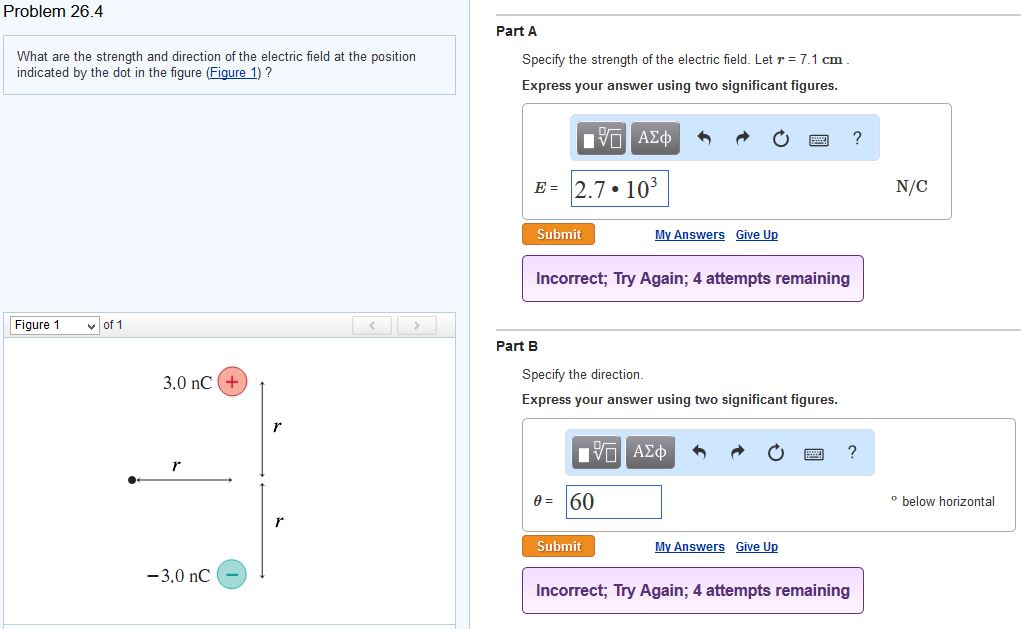Click redo arrow in Part A toolbar
Image resolution: width=1021 pixels, height=629 pixels.
(742, 139)
